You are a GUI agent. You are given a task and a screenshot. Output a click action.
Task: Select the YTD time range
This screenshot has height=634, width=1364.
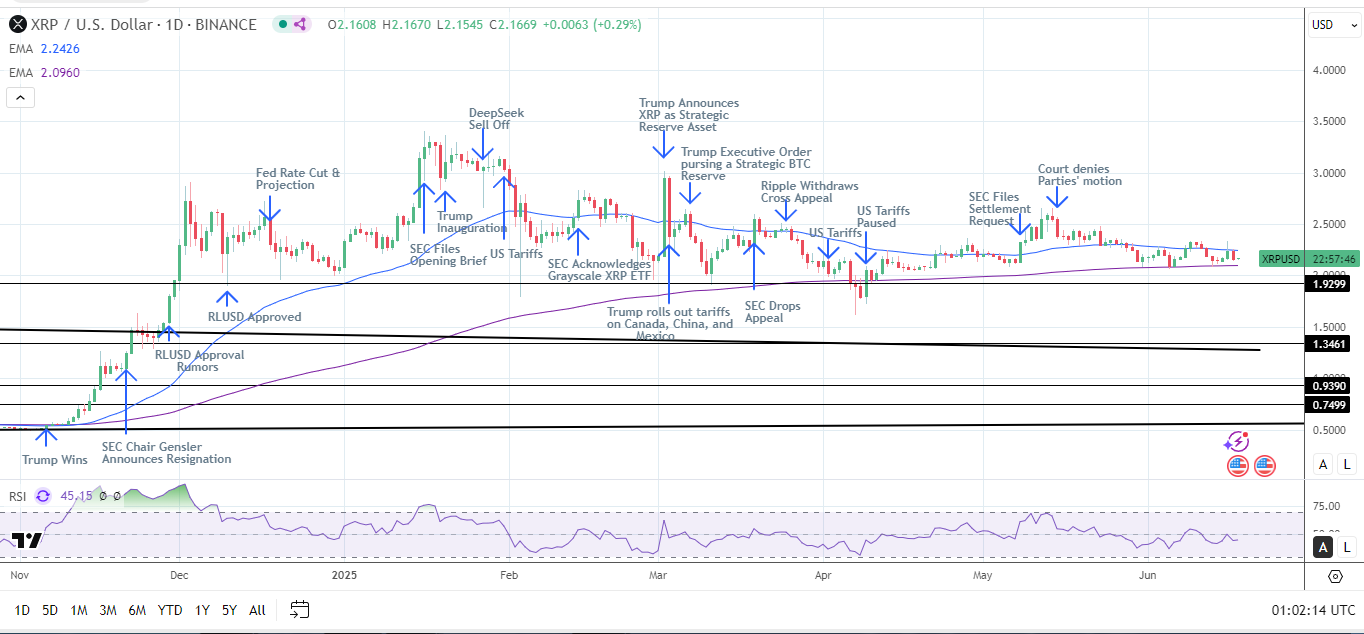coord(170,609)
